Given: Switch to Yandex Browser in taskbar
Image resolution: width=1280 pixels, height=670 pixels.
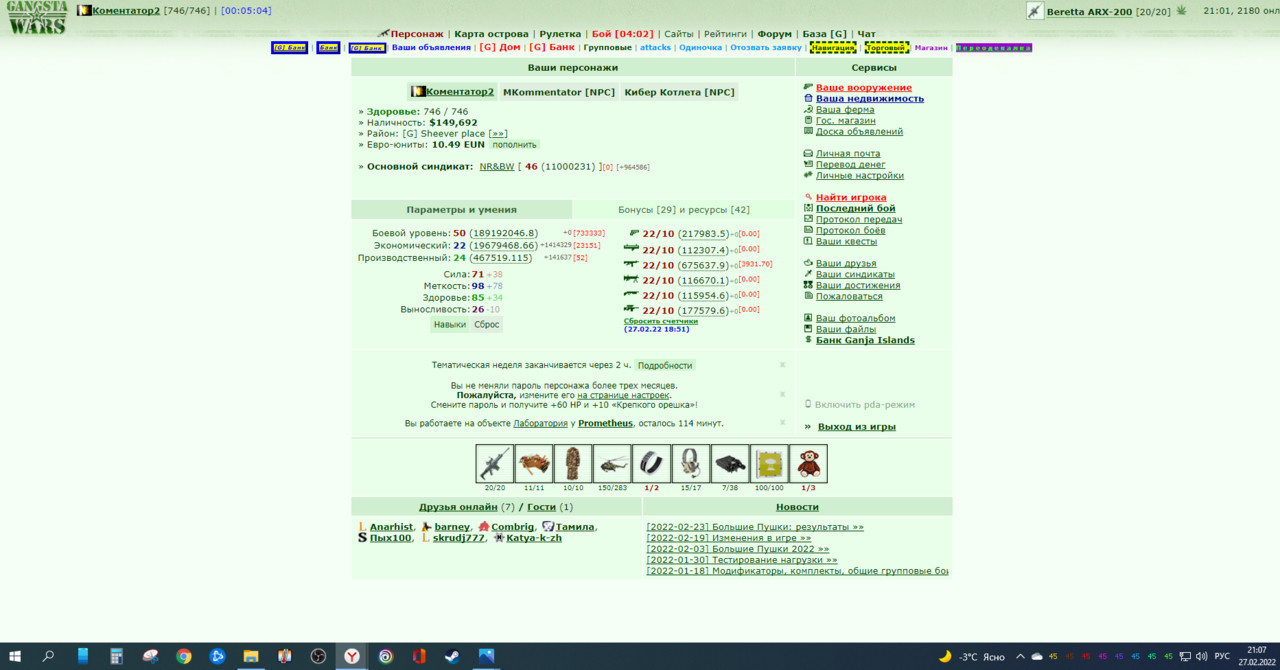Looking at the screenshot, I should click(x=352, y=656).
